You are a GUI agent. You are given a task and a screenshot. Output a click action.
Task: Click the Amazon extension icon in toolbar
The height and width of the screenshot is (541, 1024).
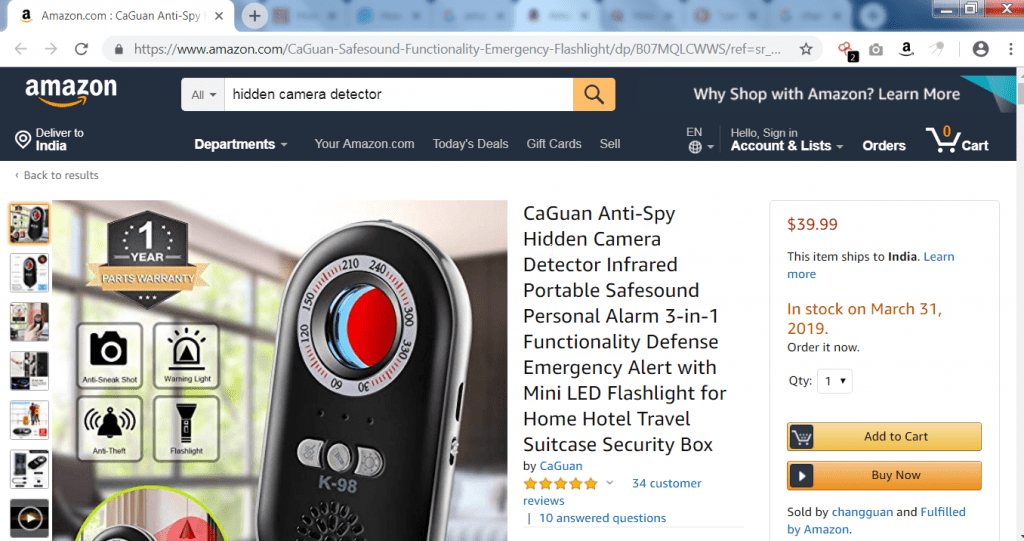click(x=906, y=49)
